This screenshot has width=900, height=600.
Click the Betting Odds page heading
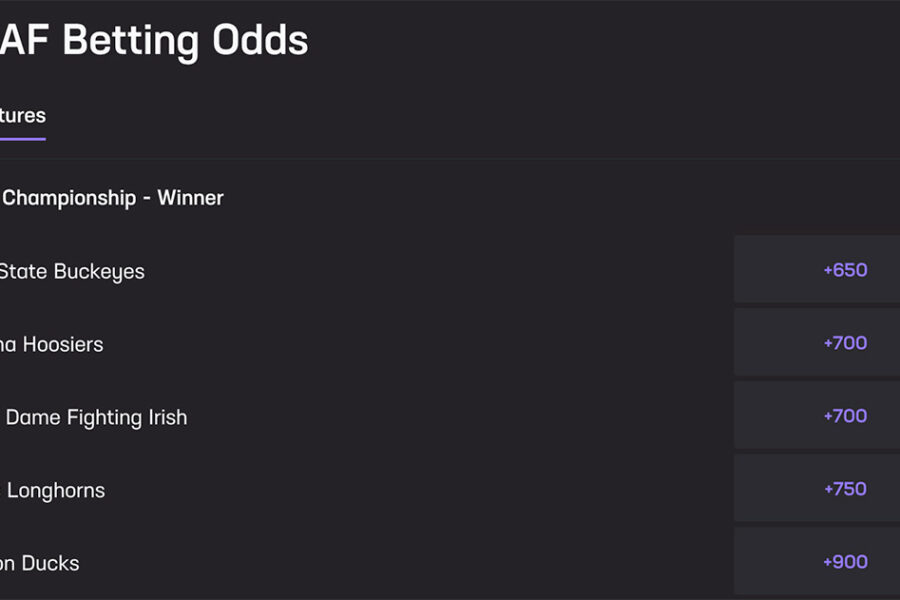pos(154,40)
